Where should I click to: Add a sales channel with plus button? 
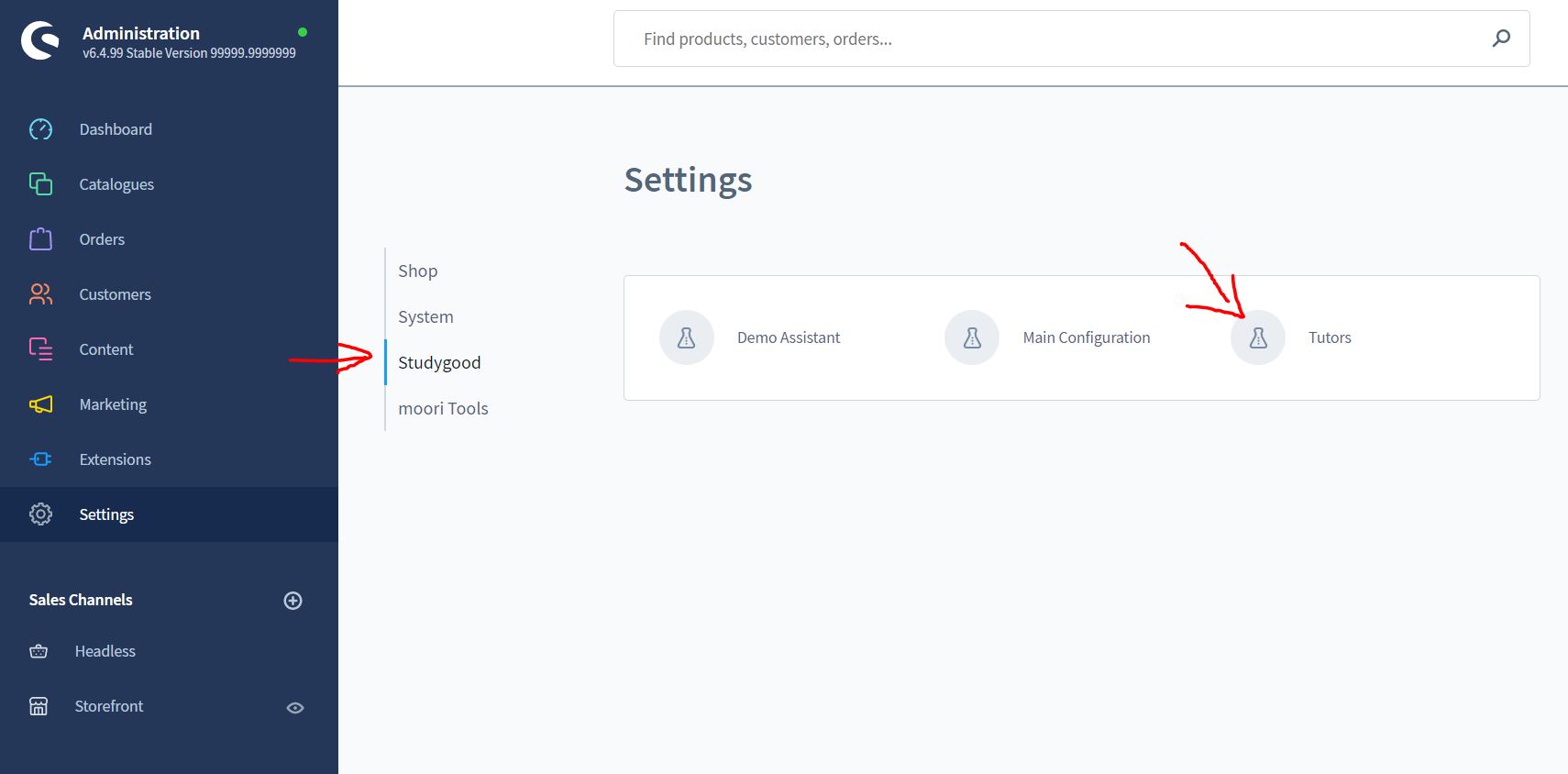pyautogui.click(x=293, y=601)
